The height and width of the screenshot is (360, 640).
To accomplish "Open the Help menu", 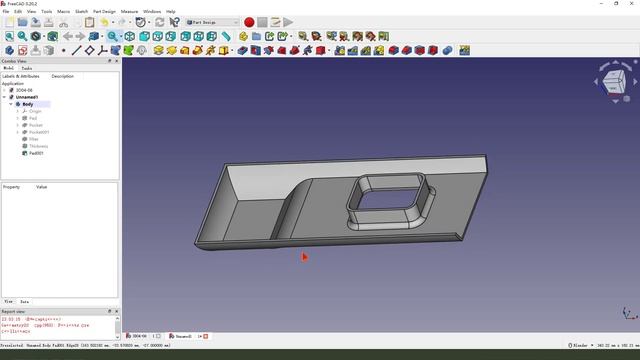I will click(x=171, y=11).
